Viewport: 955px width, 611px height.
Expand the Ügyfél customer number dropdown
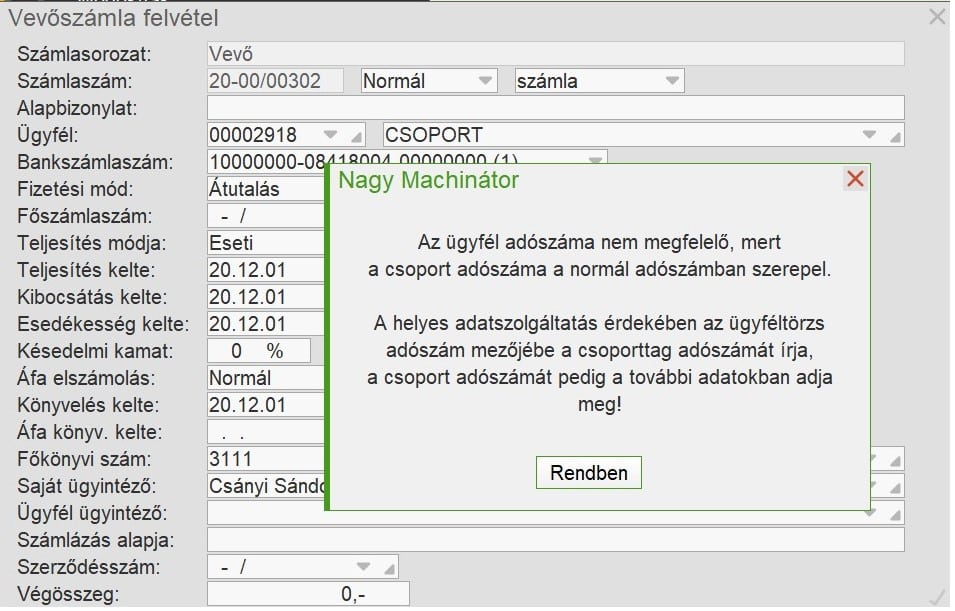328,133
